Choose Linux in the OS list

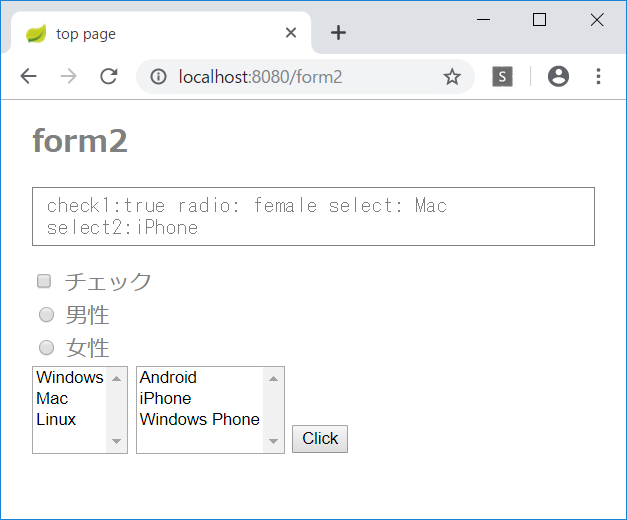[56, 420]
